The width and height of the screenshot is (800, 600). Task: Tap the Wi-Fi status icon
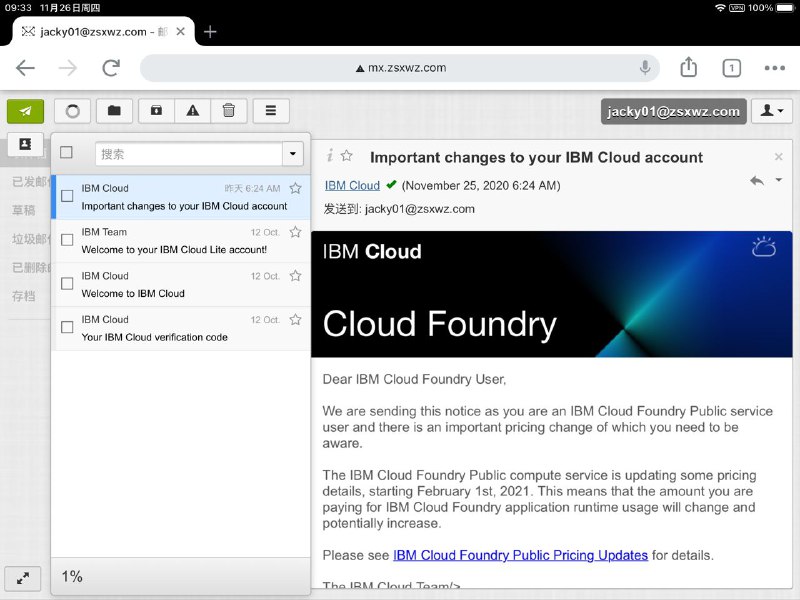(720, 8)
